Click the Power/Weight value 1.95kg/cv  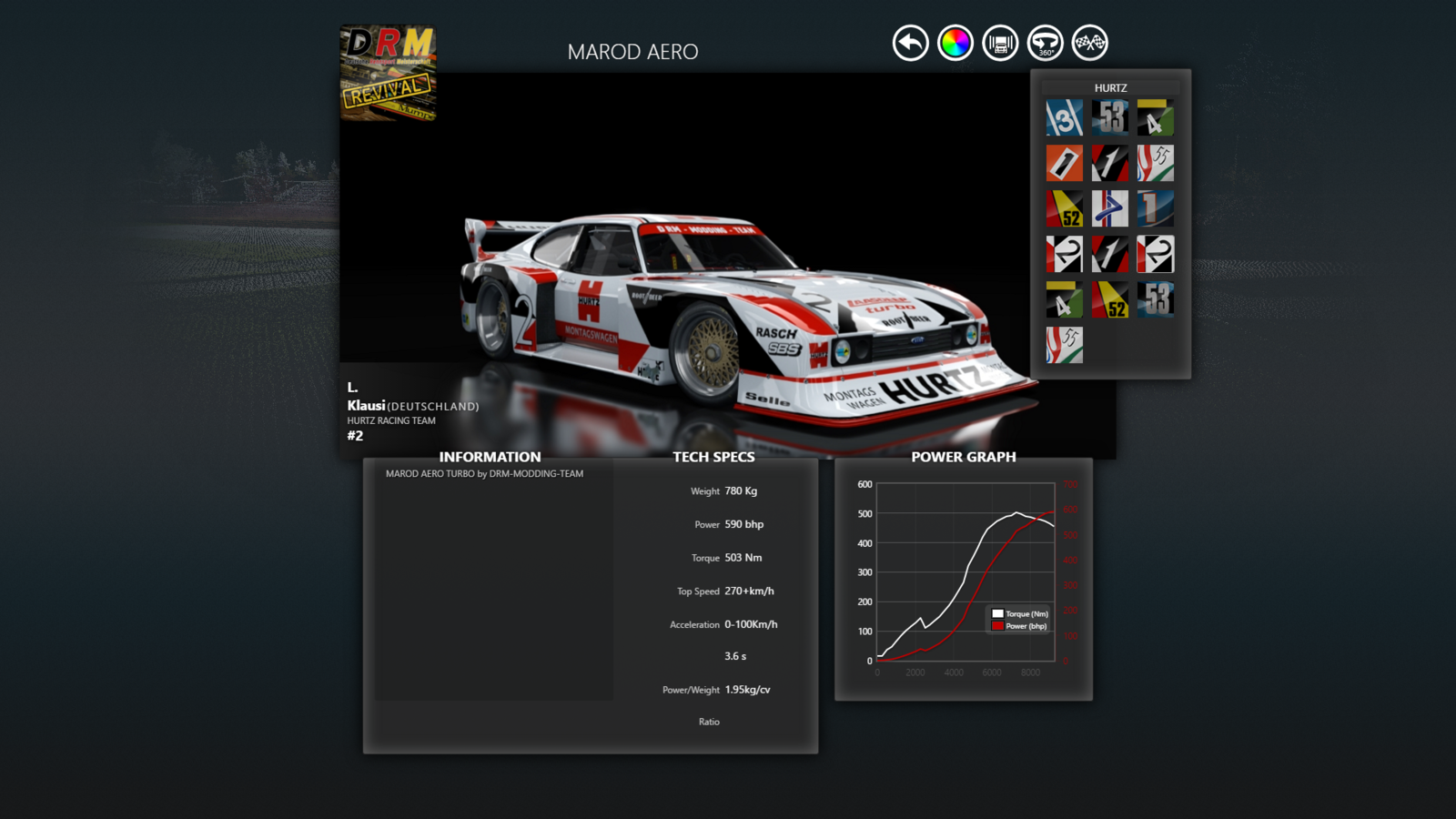tap(747, 690)
